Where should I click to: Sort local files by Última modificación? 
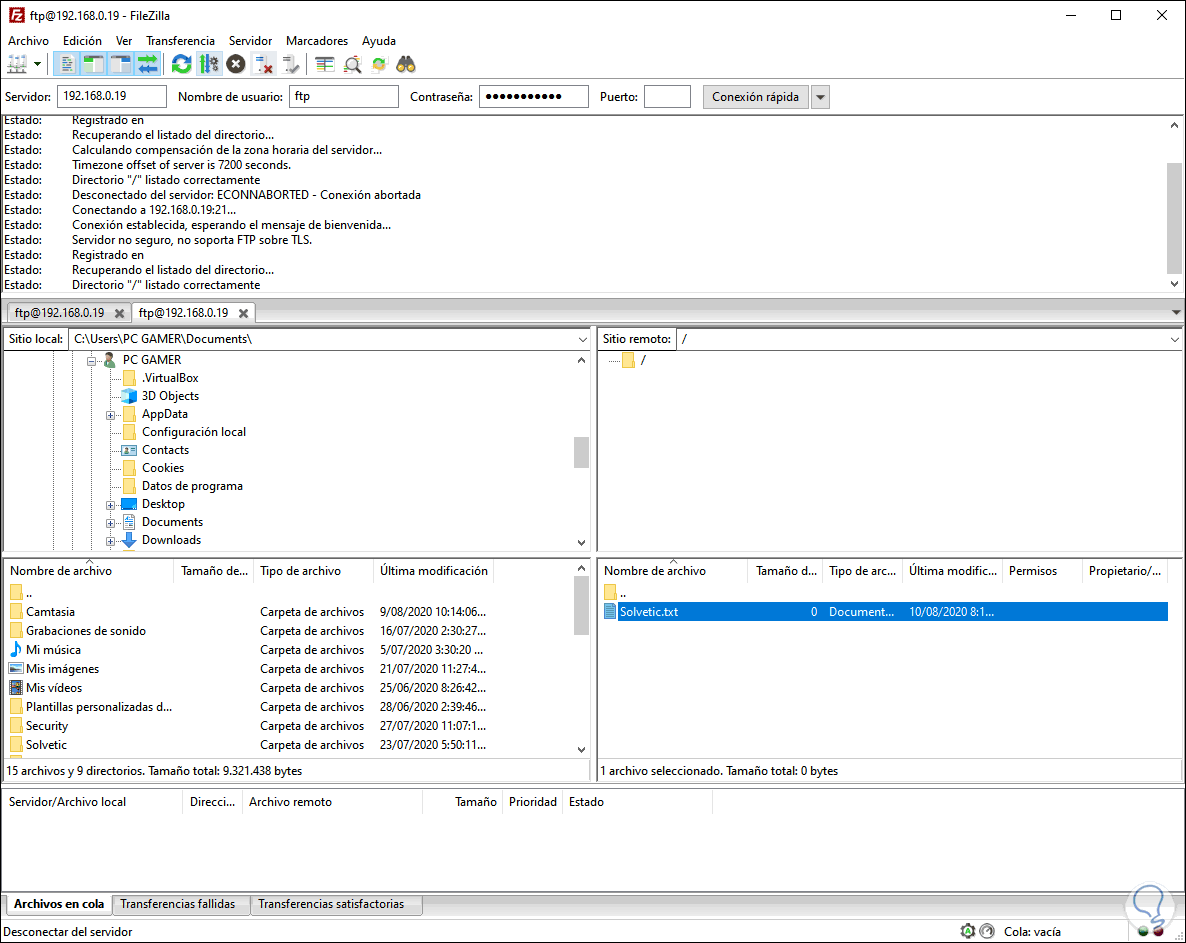click(x=433, y=571)
